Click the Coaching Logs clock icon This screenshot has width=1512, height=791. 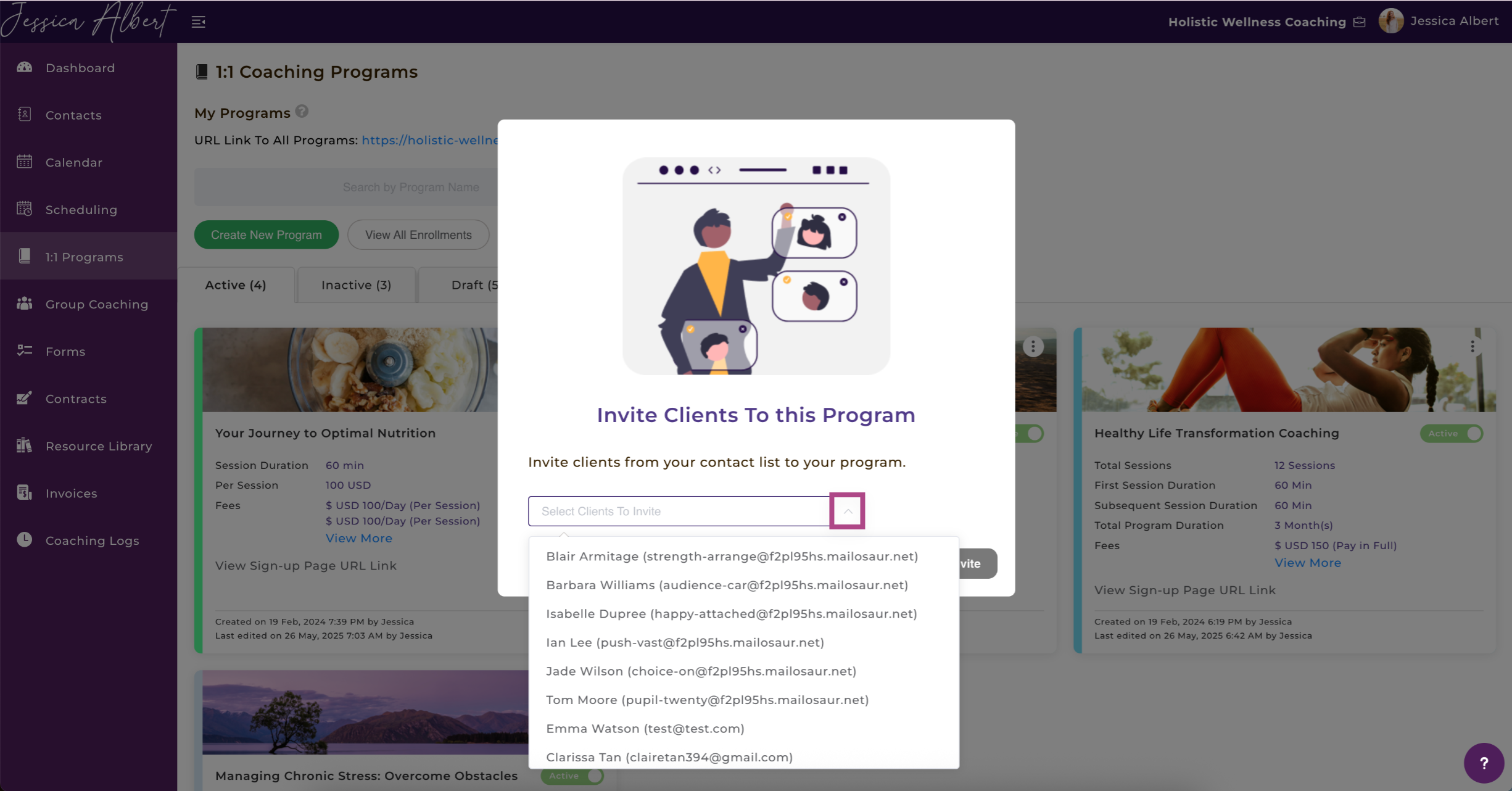tap(25, 540)
